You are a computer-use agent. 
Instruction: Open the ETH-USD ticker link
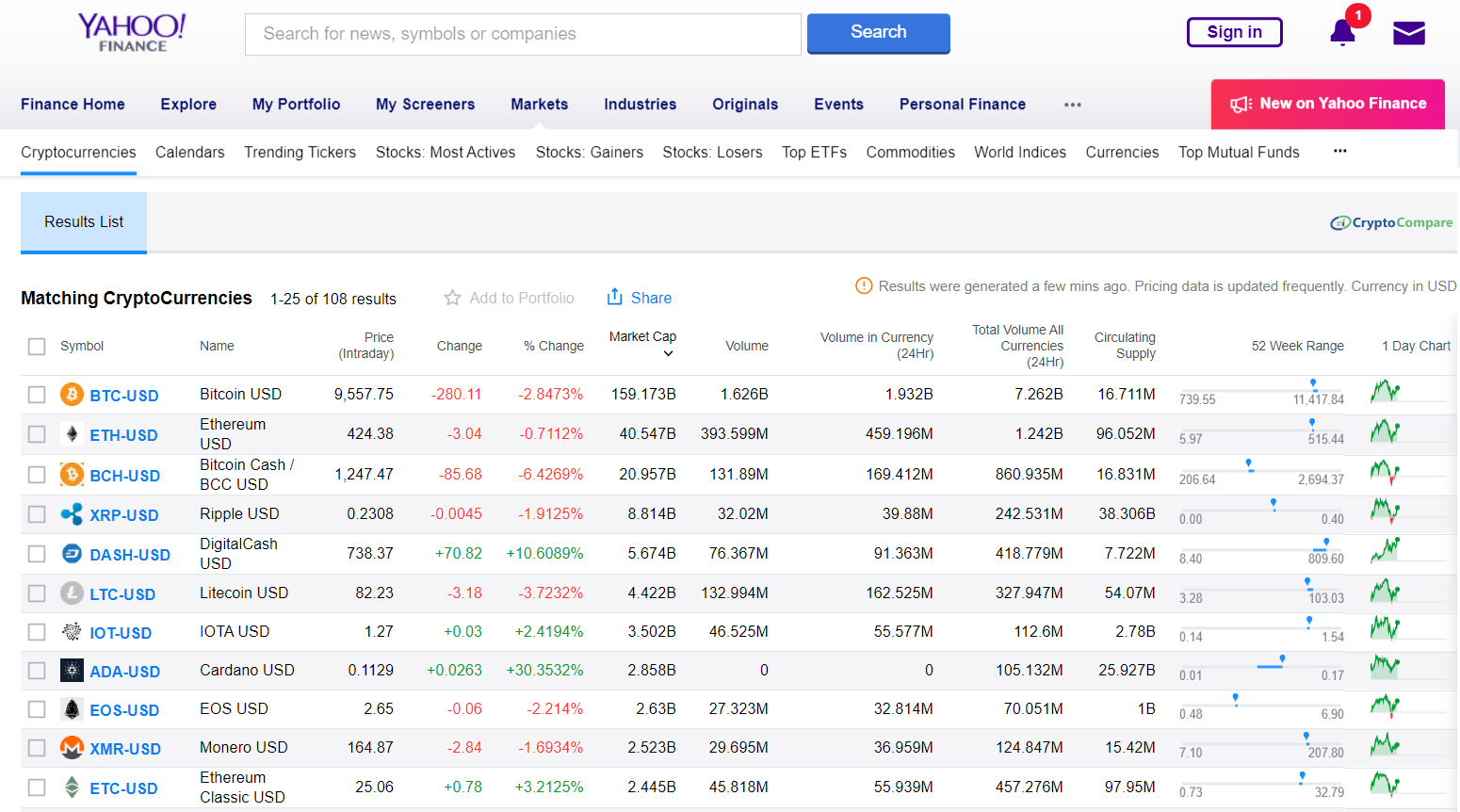(x=125, y=434)
